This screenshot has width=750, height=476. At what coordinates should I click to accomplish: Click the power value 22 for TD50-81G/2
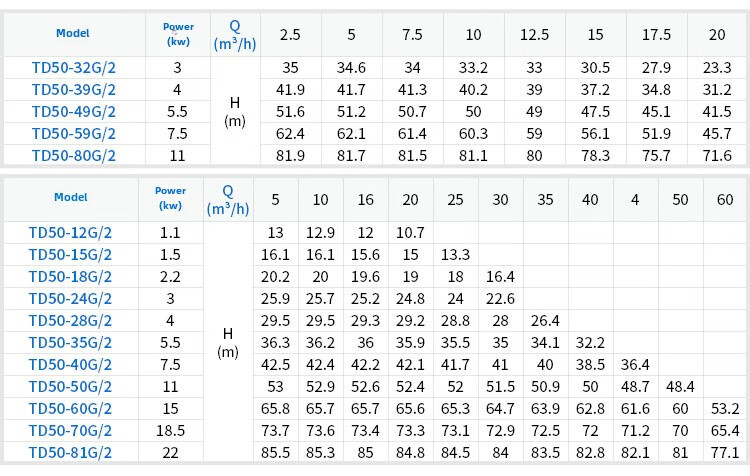point(170,452)
